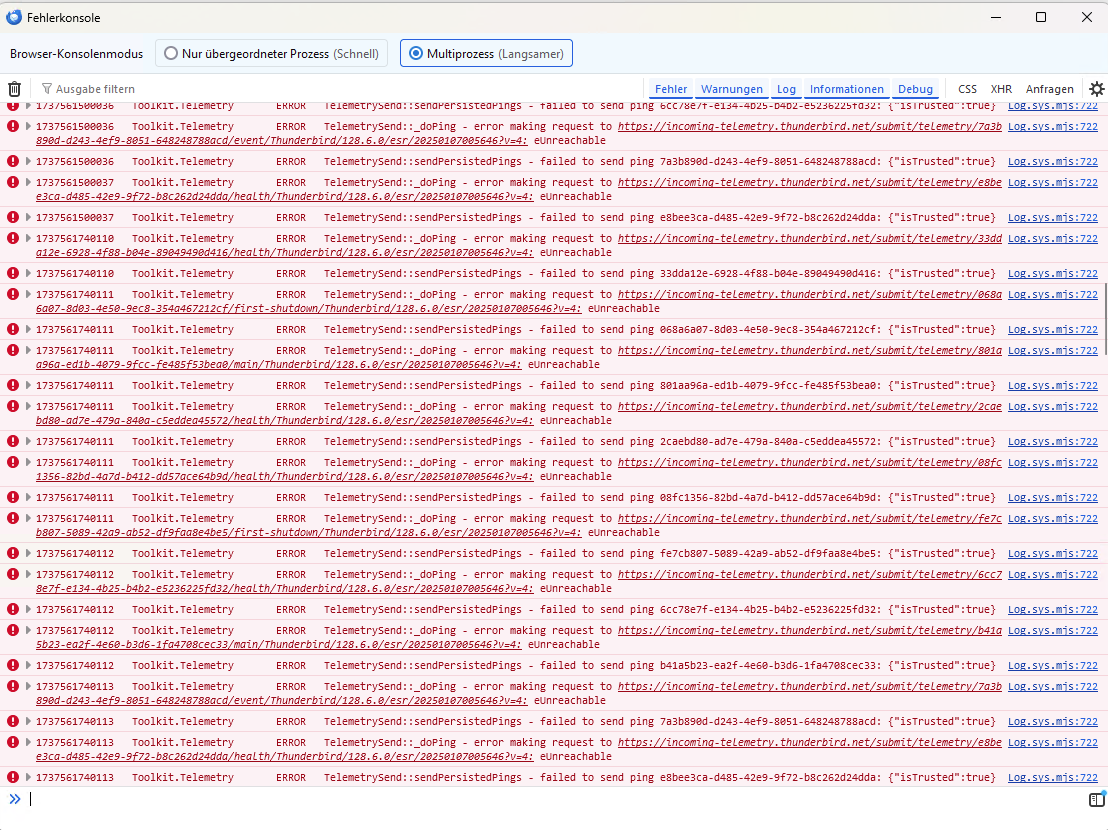Viewport: 1108px width, 830px height.
Task: Expand the first 1737561740110 error entry
Action: (28, 239)
